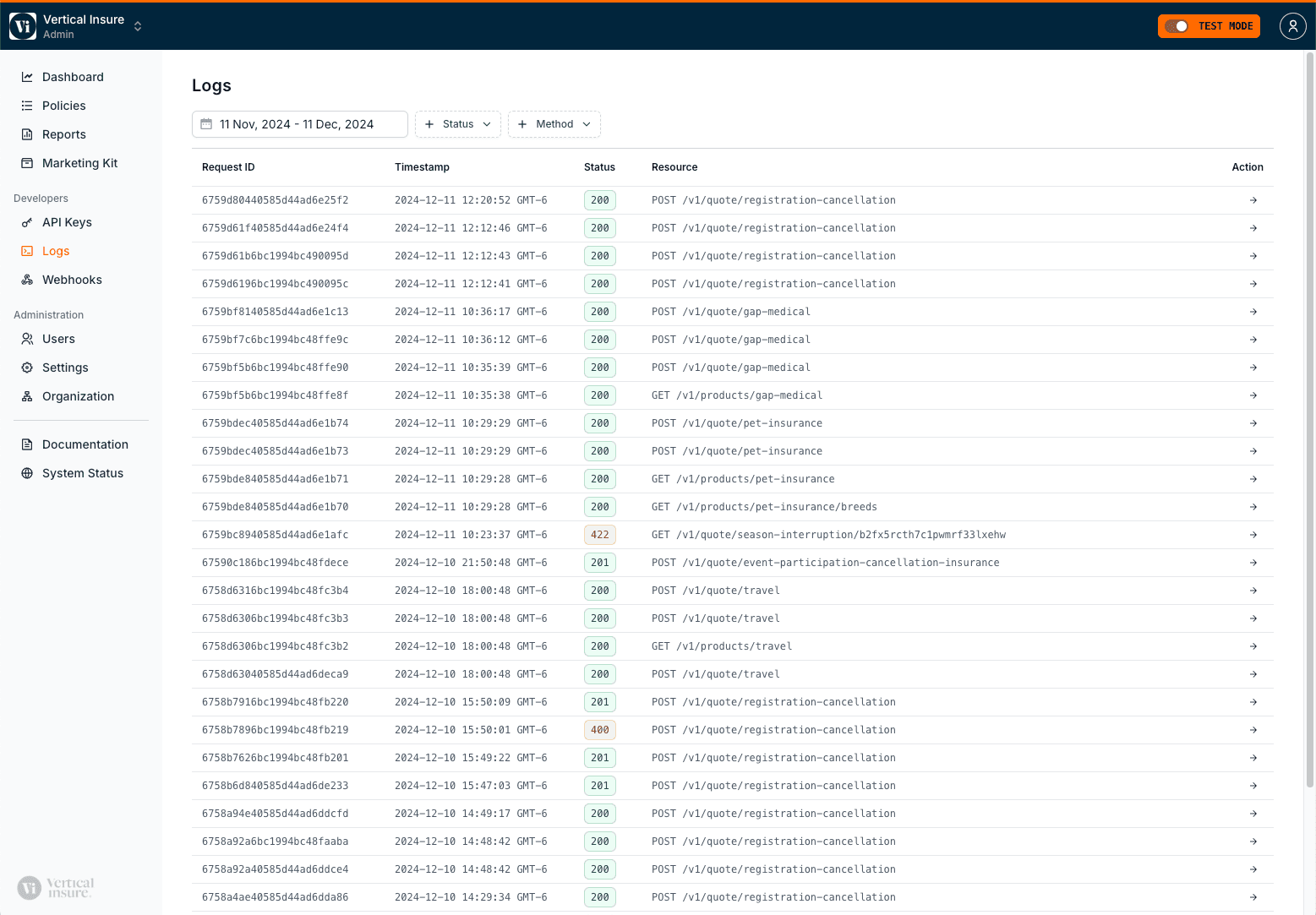Click the Webhooks icon in Developers section

27,280
